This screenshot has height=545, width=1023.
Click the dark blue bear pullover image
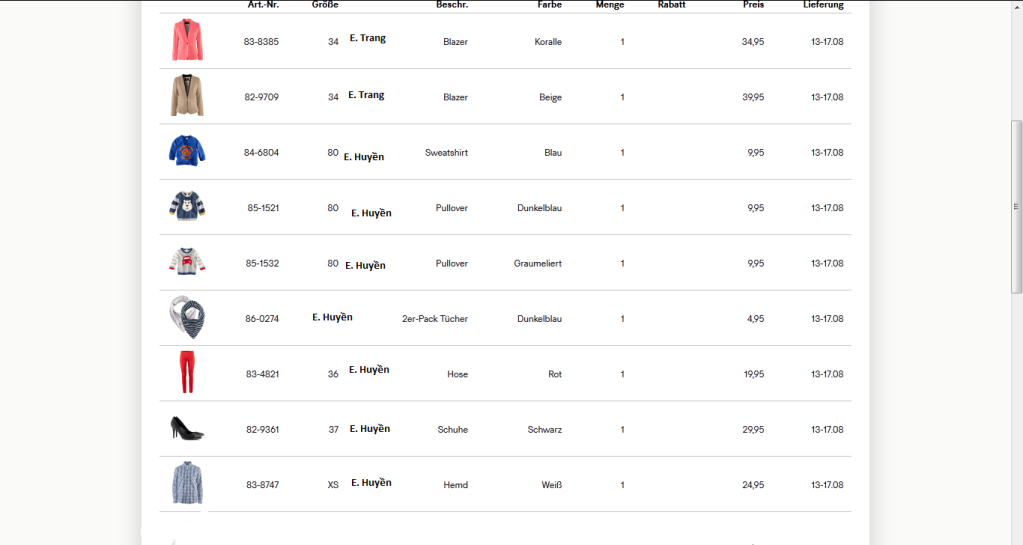[187, 206]
